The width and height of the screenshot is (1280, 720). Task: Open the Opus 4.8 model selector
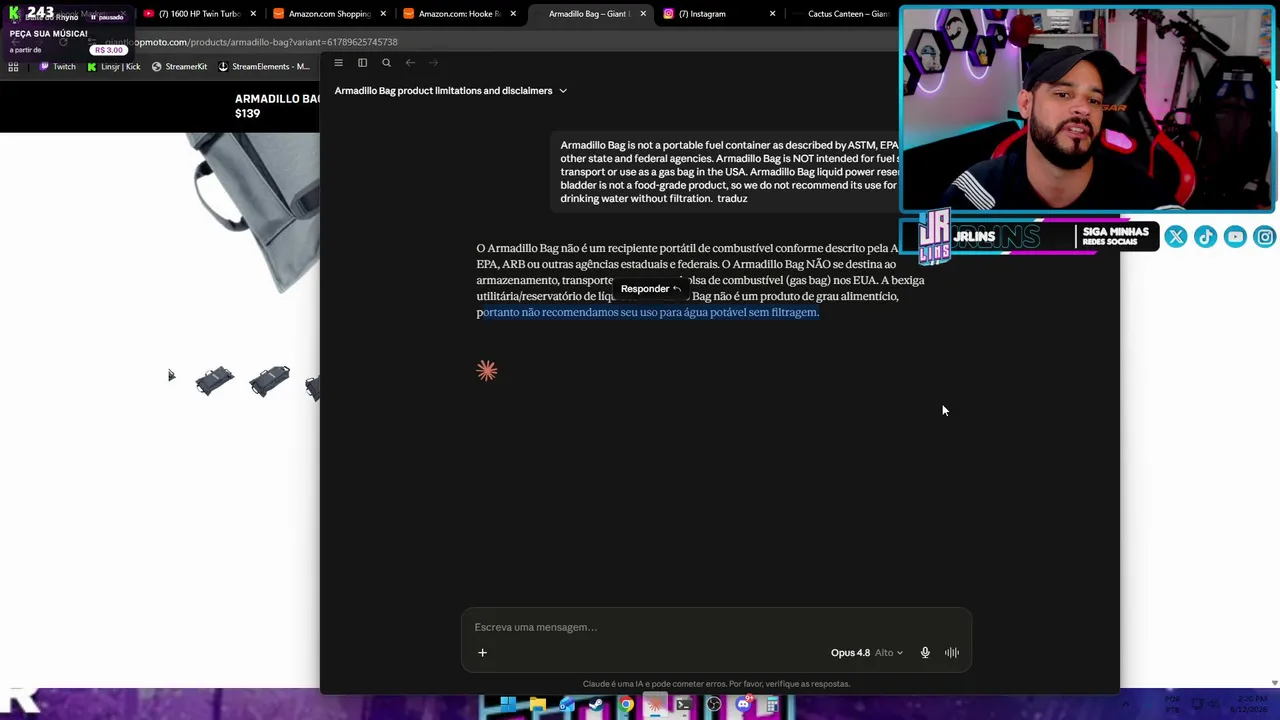[866, 653]
